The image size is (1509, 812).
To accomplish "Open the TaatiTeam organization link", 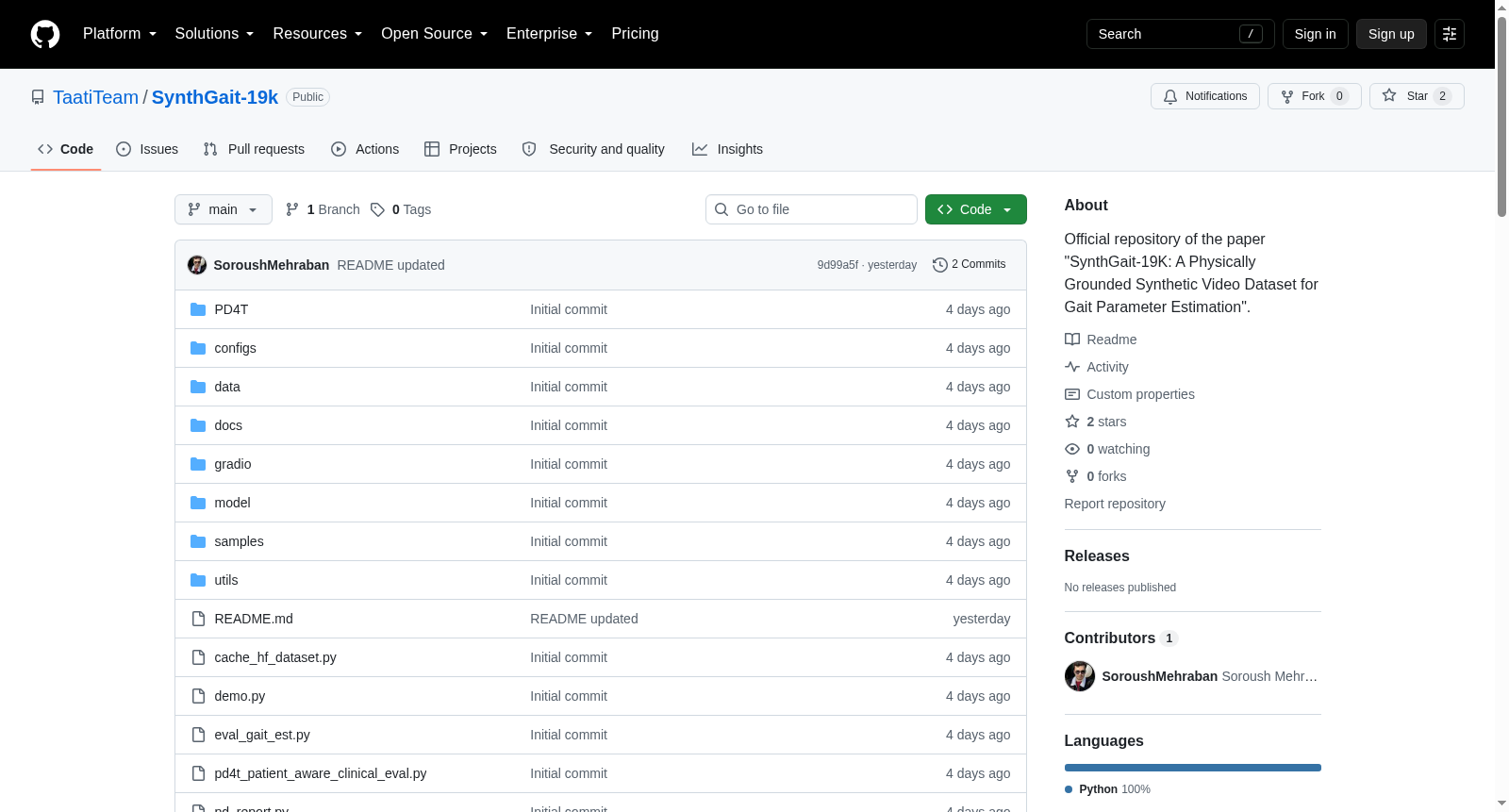I will click(95, 97).
